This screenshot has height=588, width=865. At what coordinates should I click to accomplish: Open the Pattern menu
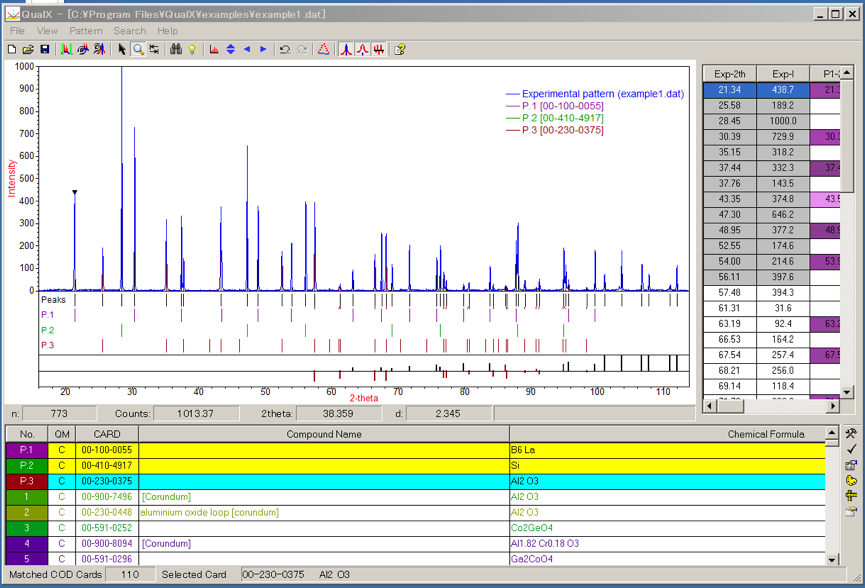tap(86, 31)
